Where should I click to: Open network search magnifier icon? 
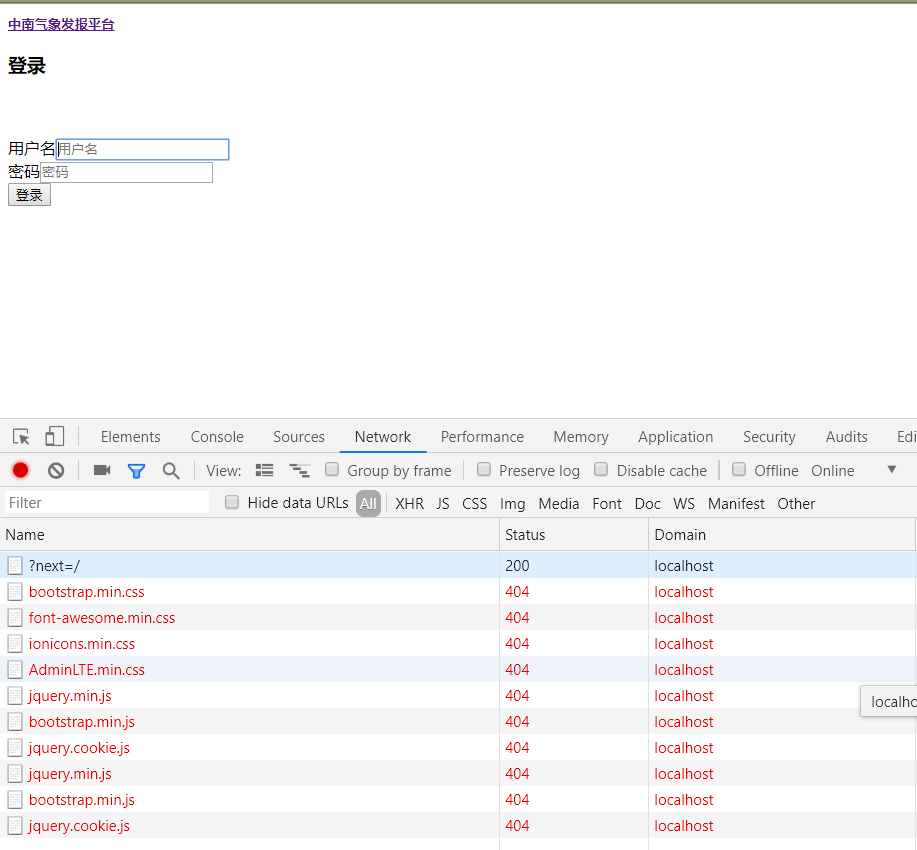[x=171, y=470]
